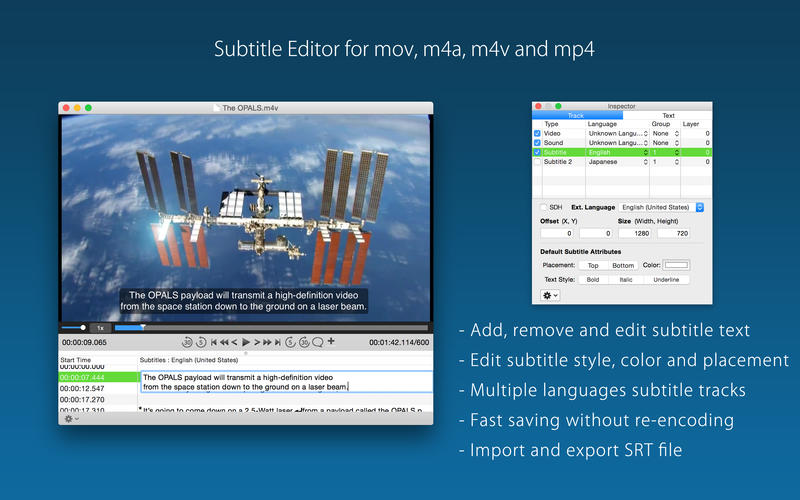Viewport: 800px width, 500px height.
Task: Step one frame forward
Action: (257, 342)
